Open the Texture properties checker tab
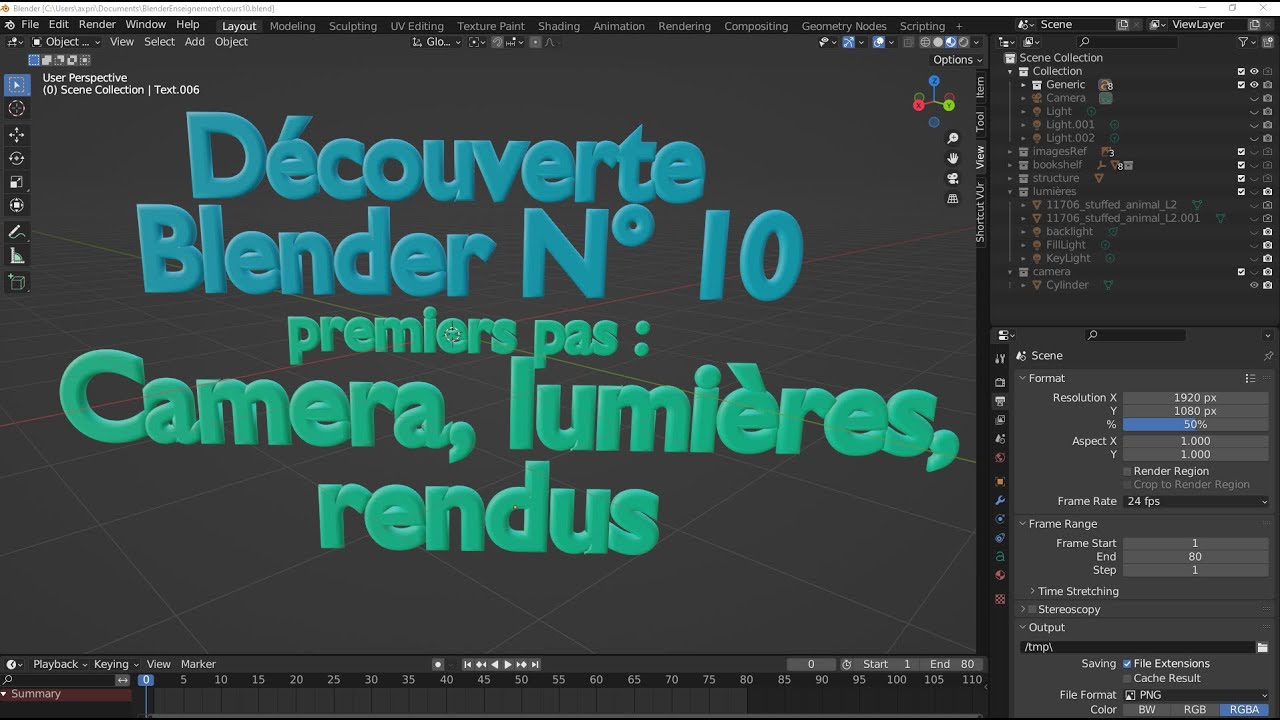 (1000, 599)
